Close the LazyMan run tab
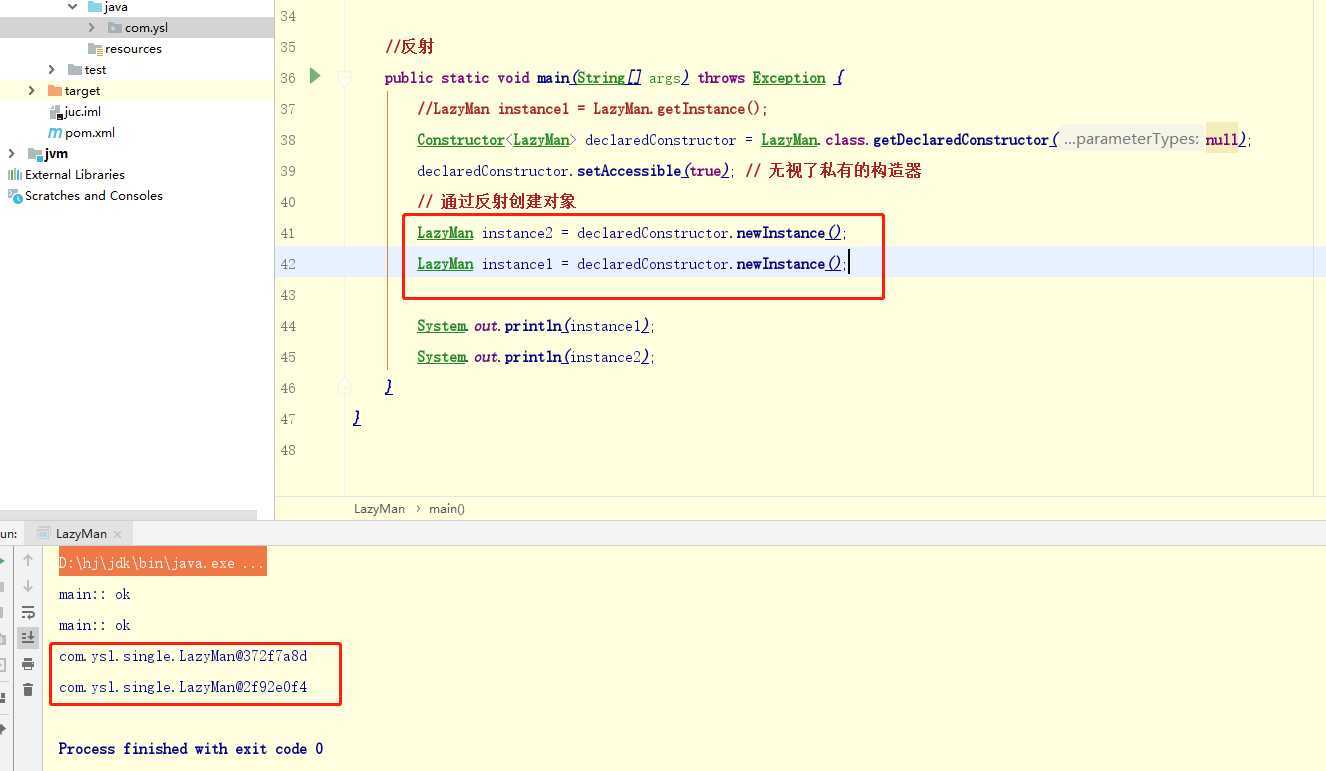1326x771 pixels. click(117, 534)
